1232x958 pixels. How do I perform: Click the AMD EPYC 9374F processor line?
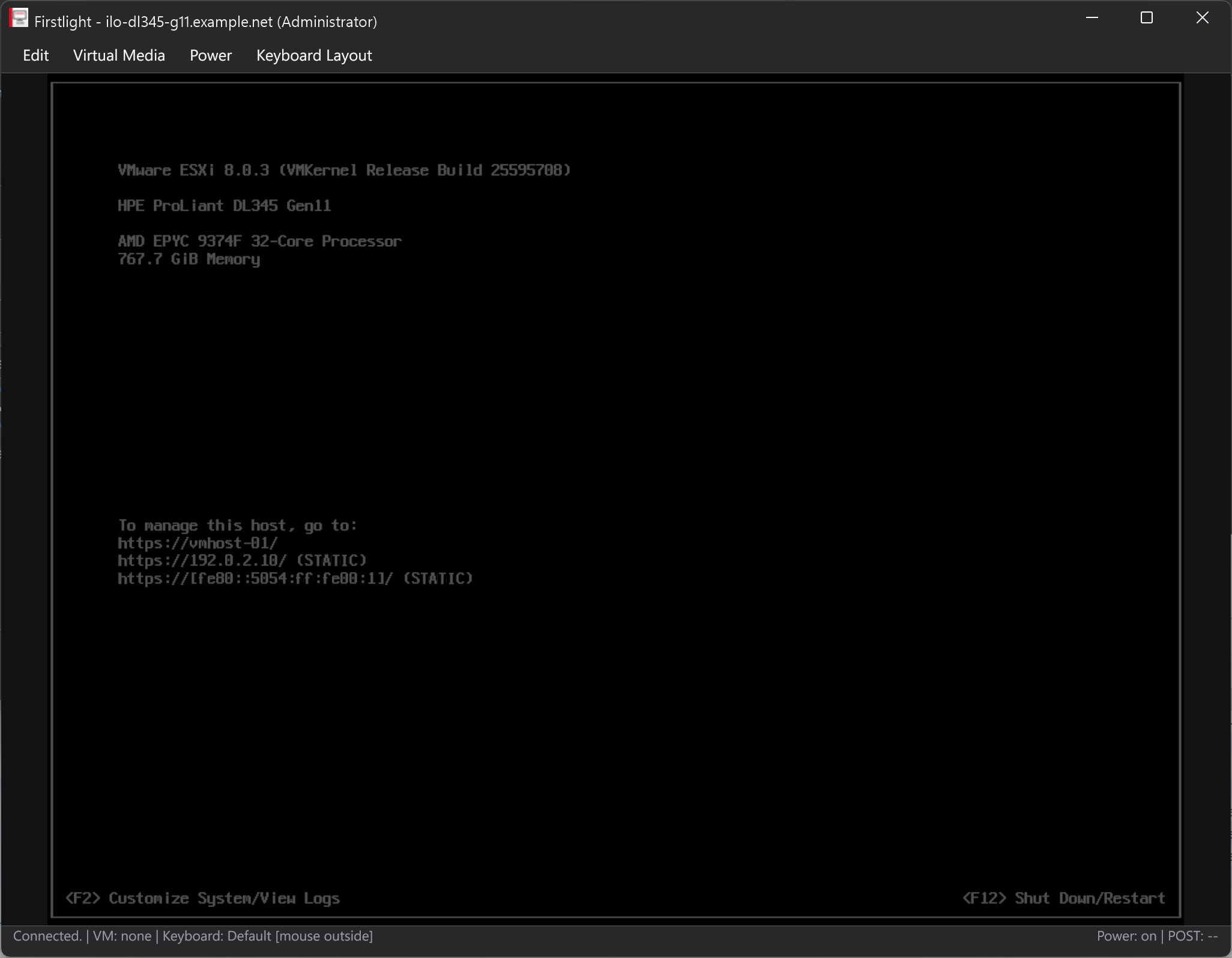[x=259, y=241]
